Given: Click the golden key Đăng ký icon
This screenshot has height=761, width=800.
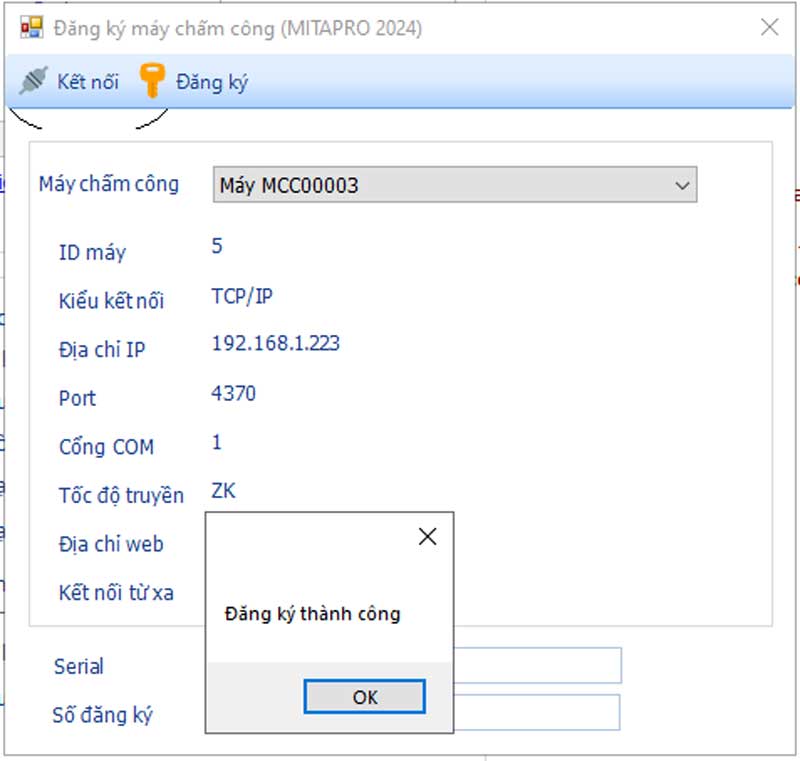Looking at the screenshot, I should click(152, 81).
